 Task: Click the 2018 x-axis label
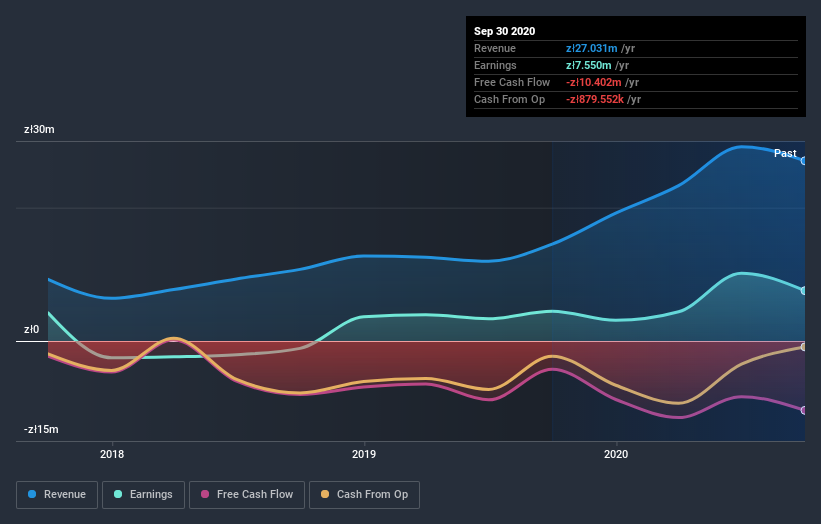[112, 454]
